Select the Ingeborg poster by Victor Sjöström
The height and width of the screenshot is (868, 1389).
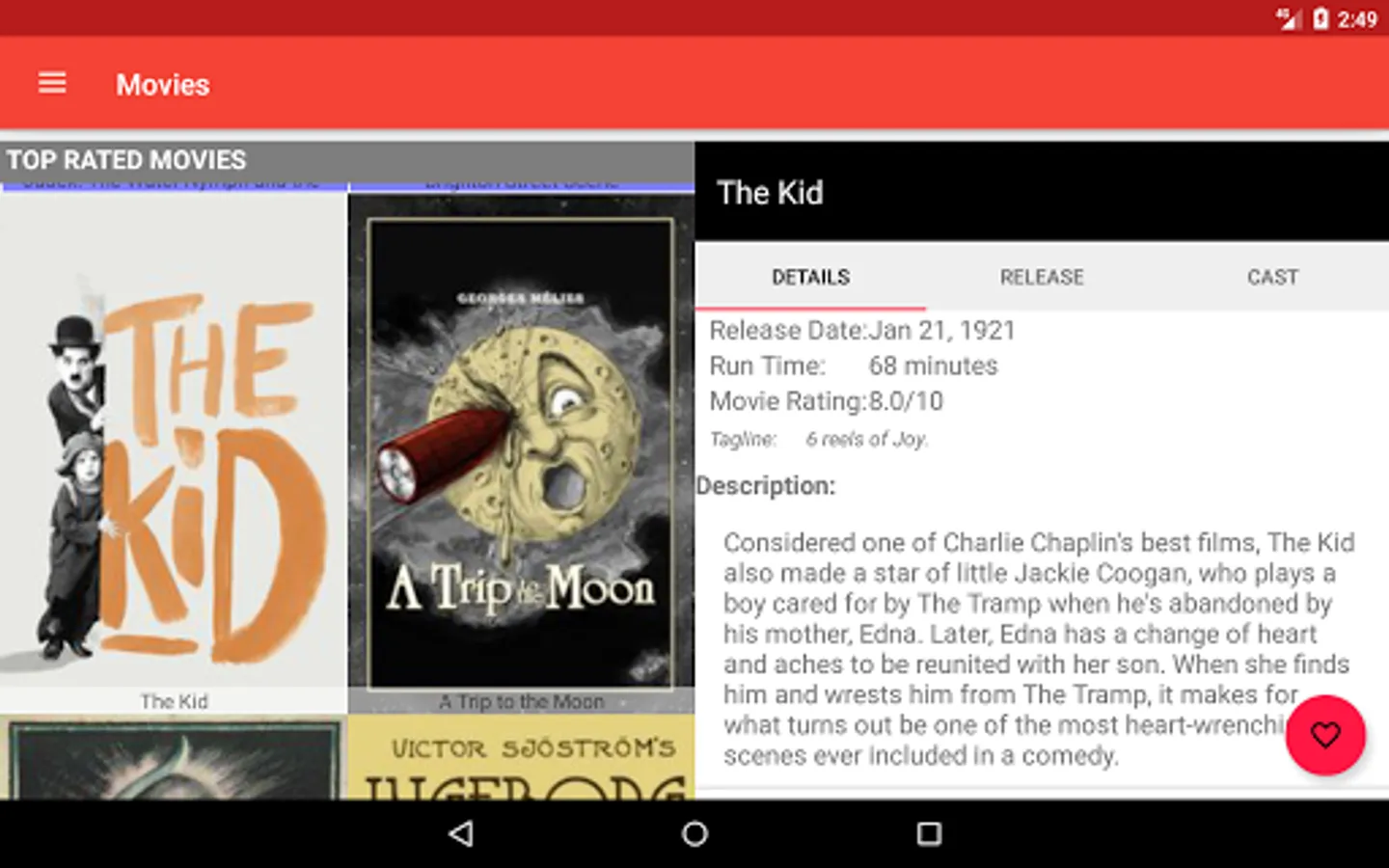click(521, 758)
